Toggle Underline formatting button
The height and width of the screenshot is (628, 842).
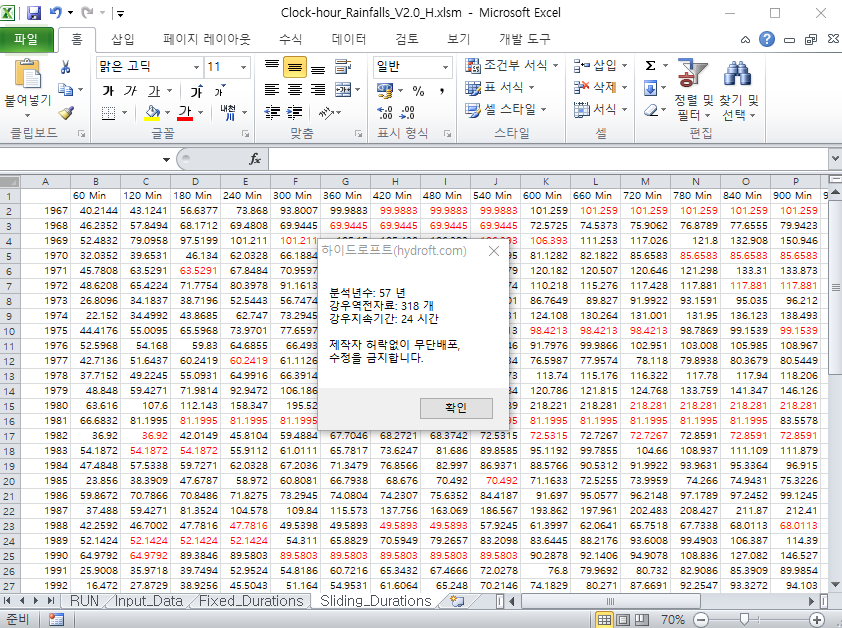click(x=154, y=91)
